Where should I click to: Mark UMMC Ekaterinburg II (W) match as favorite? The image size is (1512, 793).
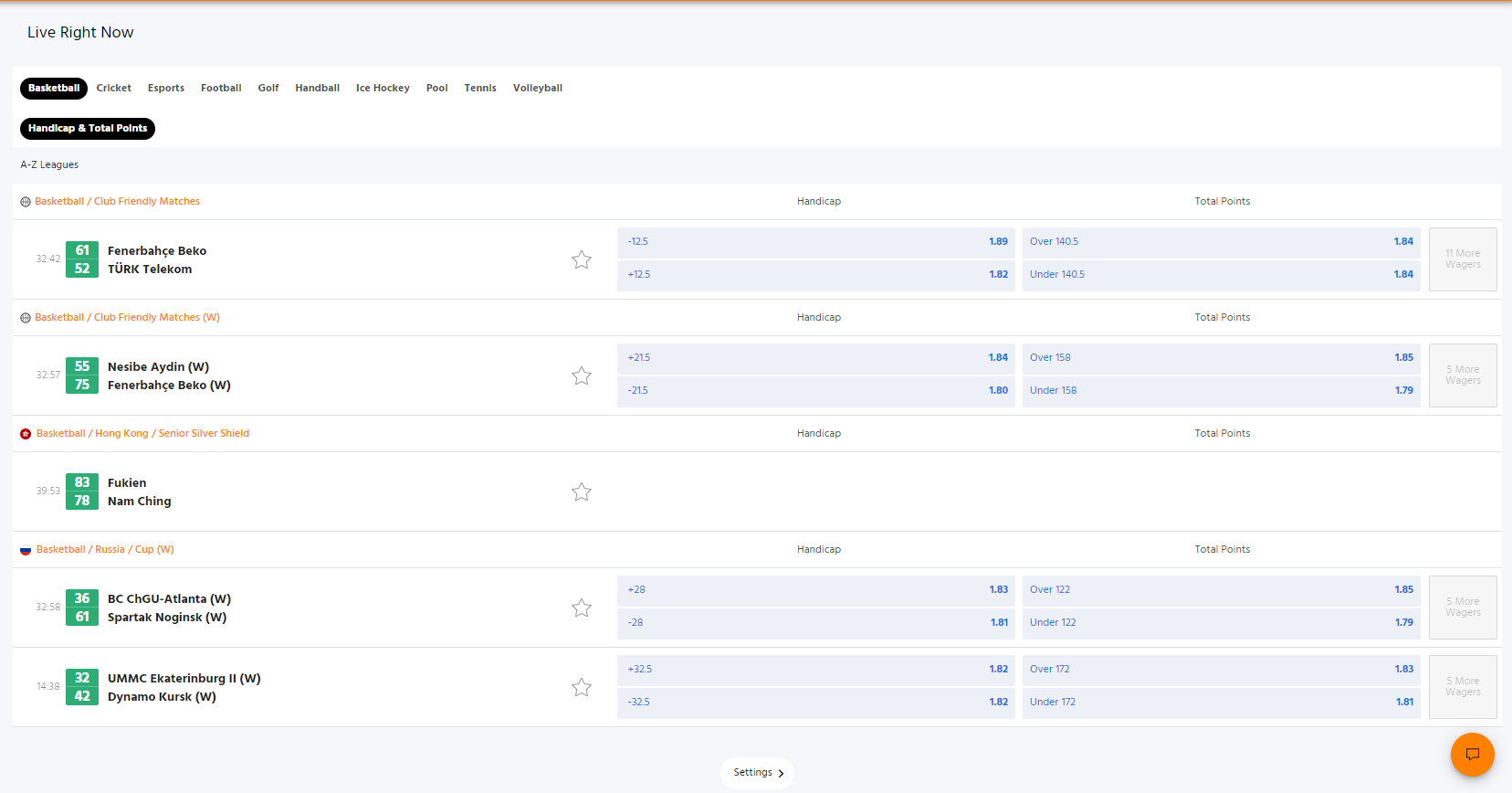click(582, 687)
